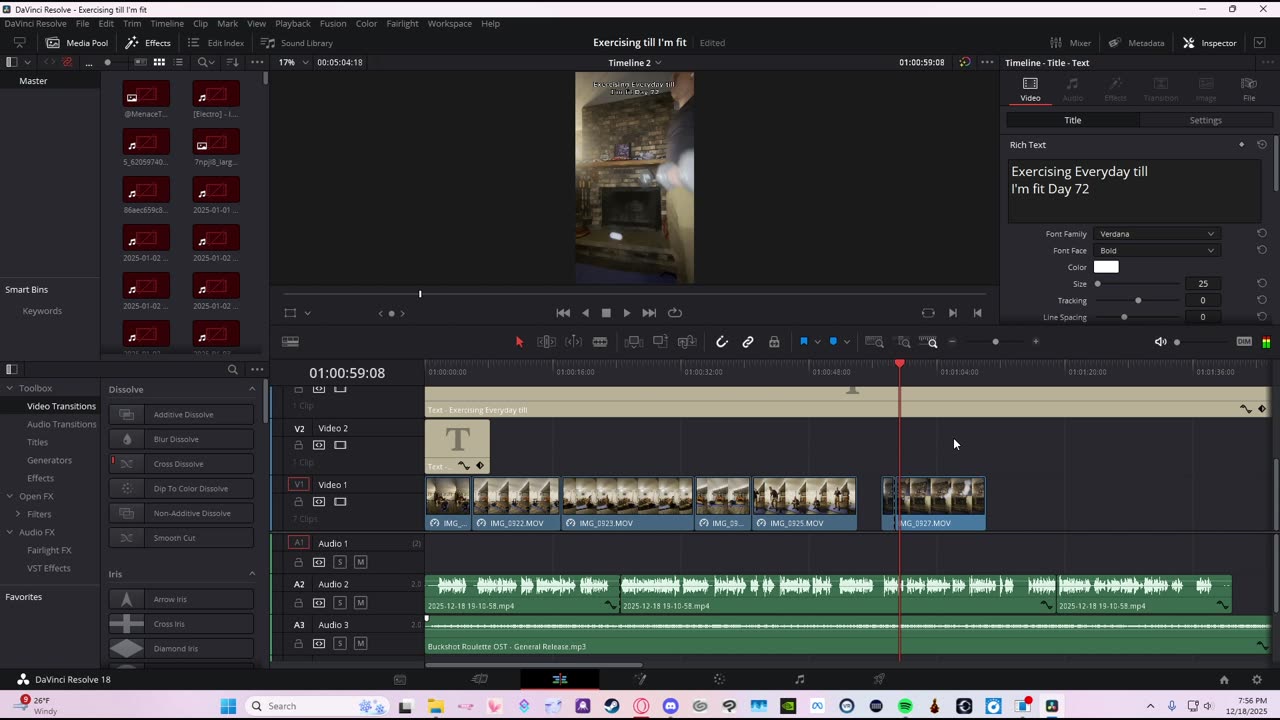
Task: Click the blue Flag clip icon
Action: click(x=803, y=342)
